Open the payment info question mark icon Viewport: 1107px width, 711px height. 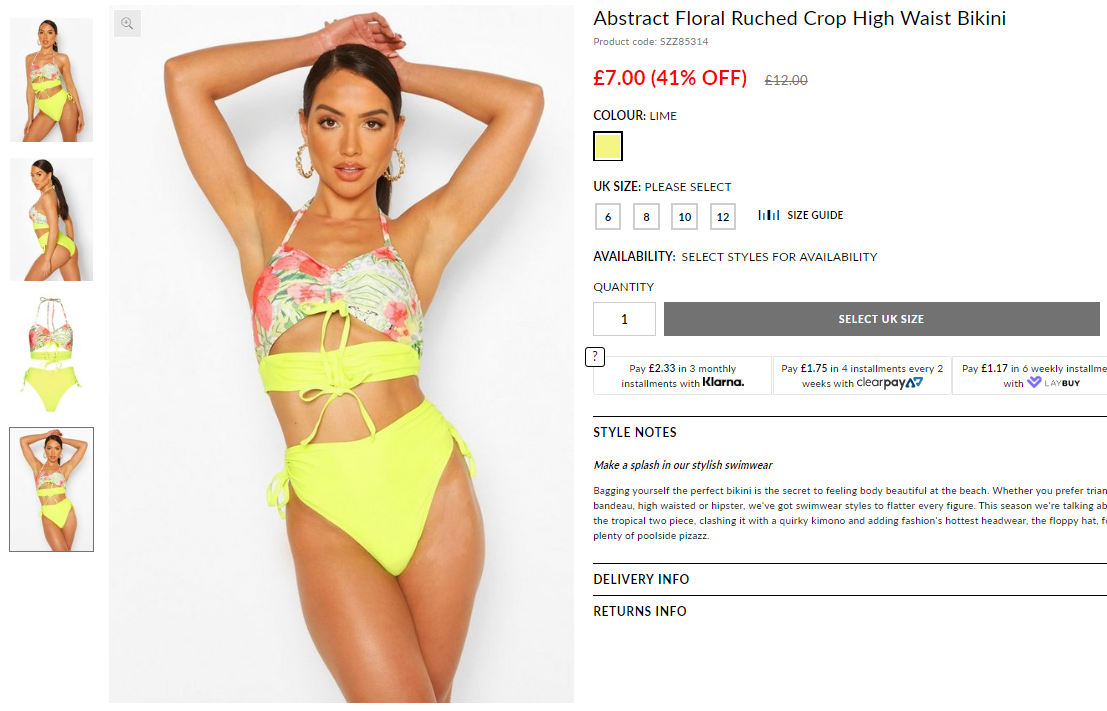tap(595, 357)
